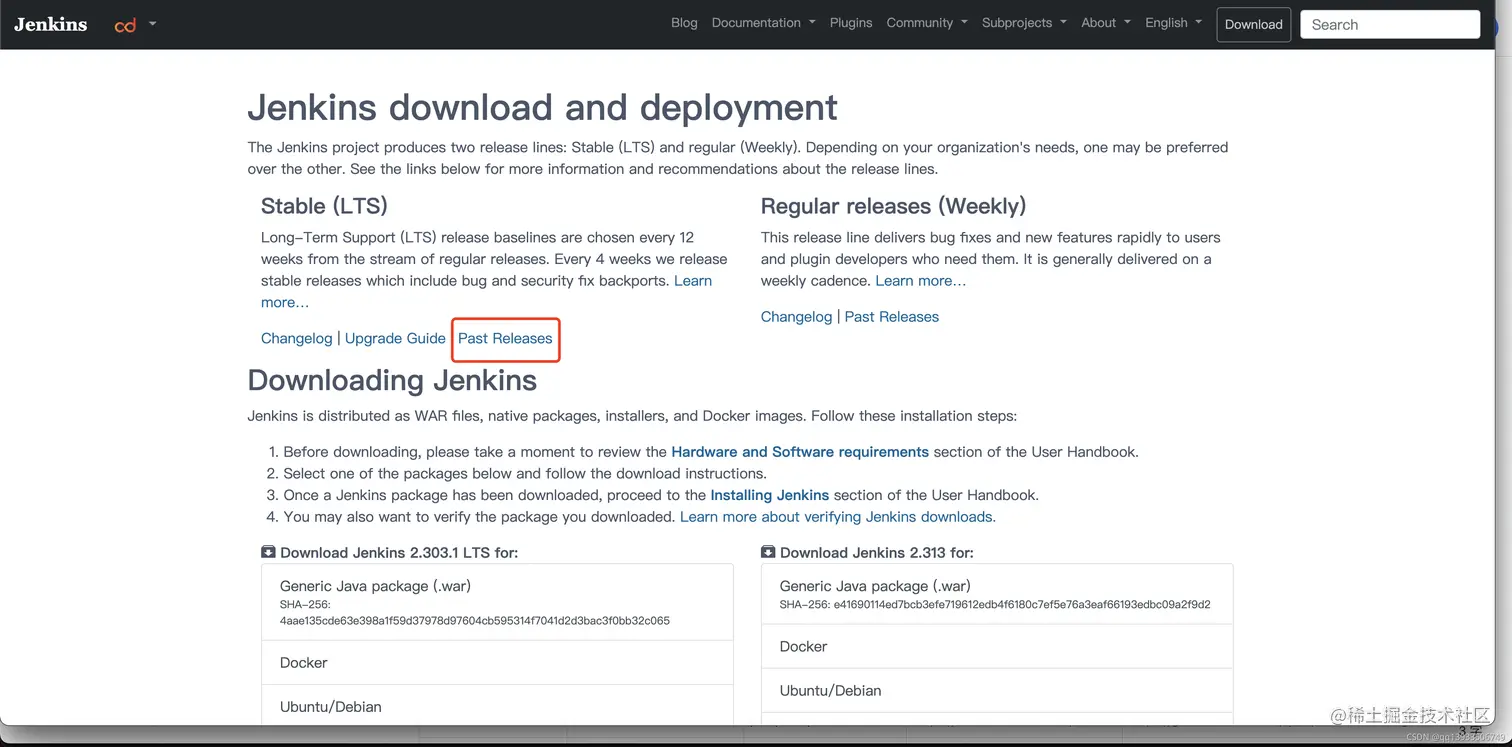Focus the Search input field
1512x747 pixels.
(1390, 25)
